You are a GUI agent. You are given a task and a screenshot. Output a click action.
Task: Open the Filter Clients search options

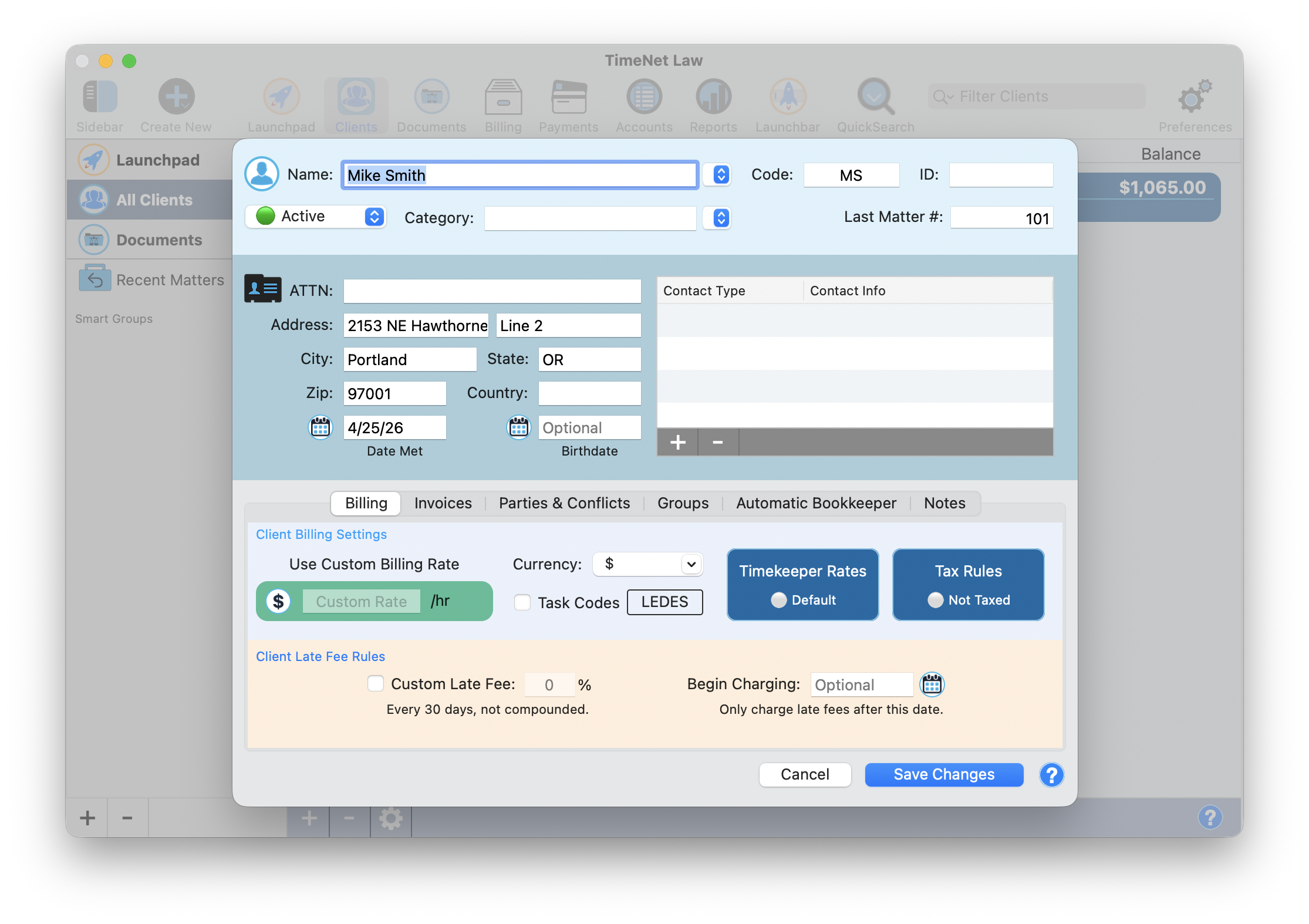click(943, 96)
